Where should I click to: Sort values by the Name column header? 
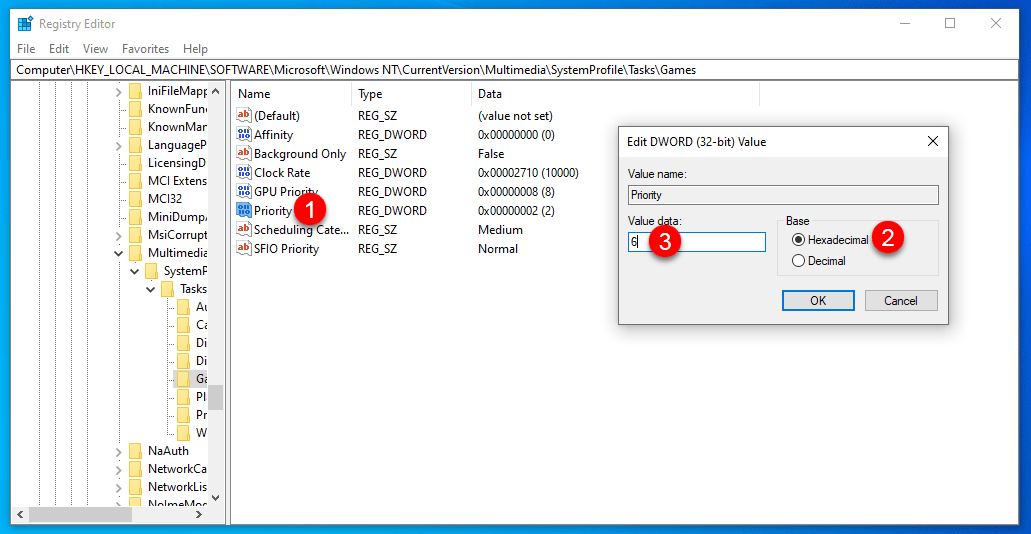(291, 94)
